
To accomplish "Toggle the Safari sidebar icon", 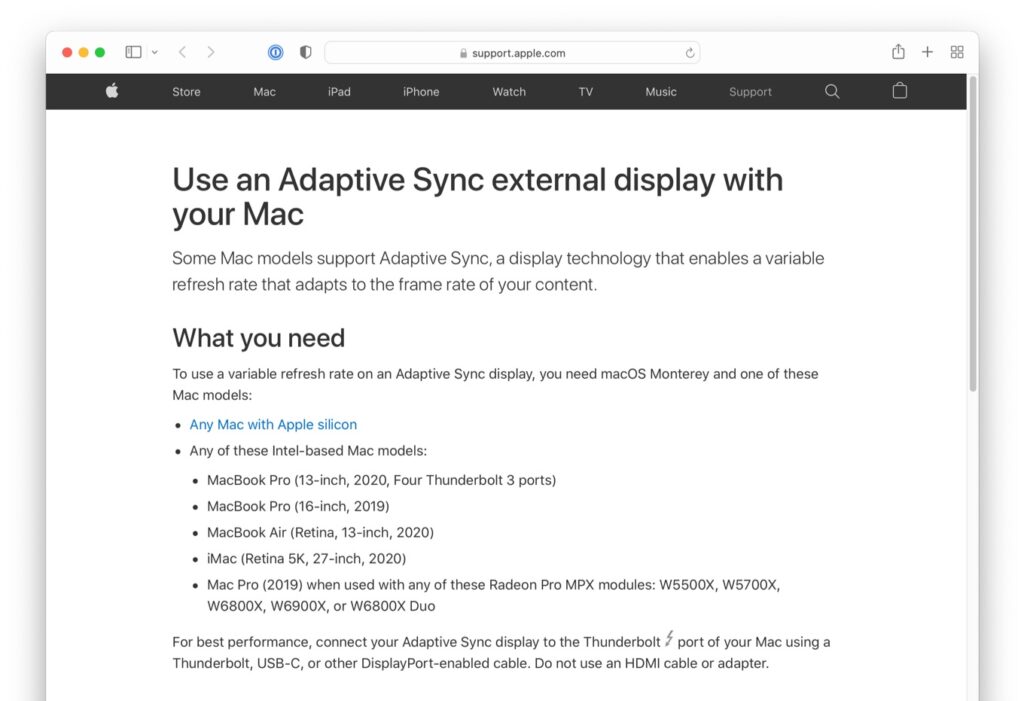I will coord(133,52).
